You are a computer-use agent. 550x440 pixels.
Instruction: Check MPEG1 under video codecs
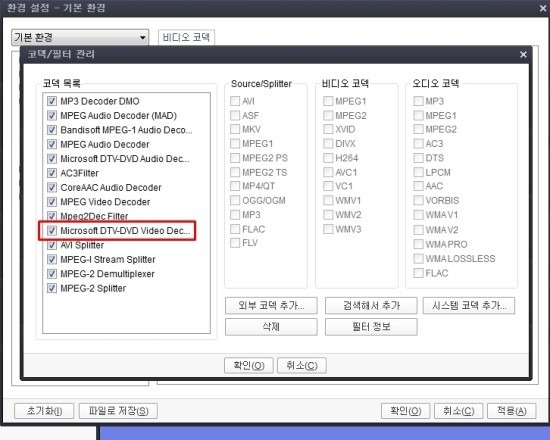(x=328, y=101)
